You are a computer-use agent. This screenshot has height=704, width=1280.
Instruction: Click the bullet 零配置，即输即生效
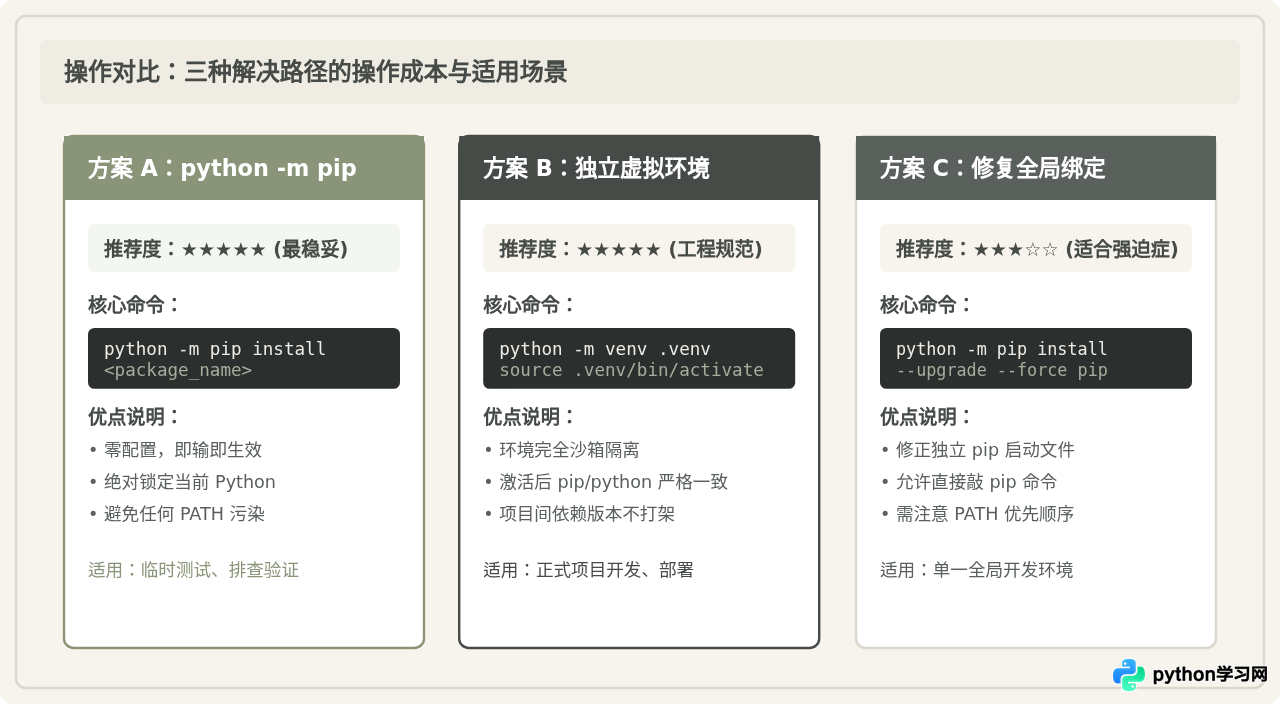click(x=175, y=450)
